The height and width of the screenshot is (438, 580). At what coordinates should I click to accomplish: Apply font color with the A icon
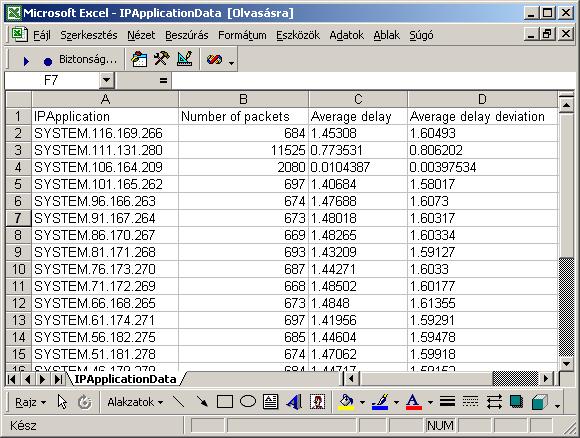pos(414,402)
